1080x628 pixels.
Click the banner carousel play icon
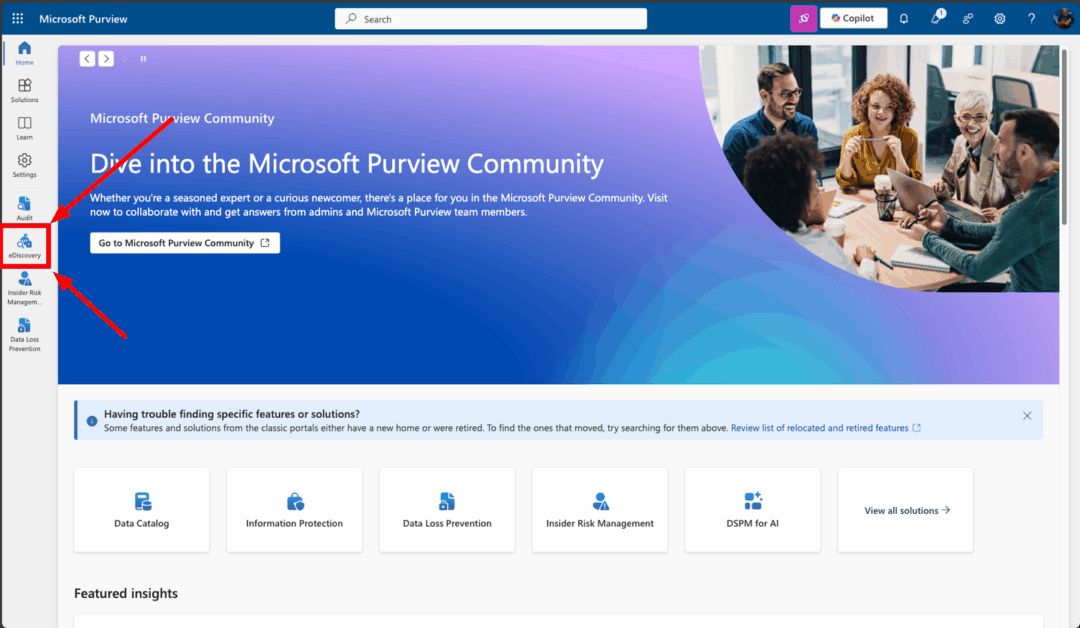click(125, 59)
